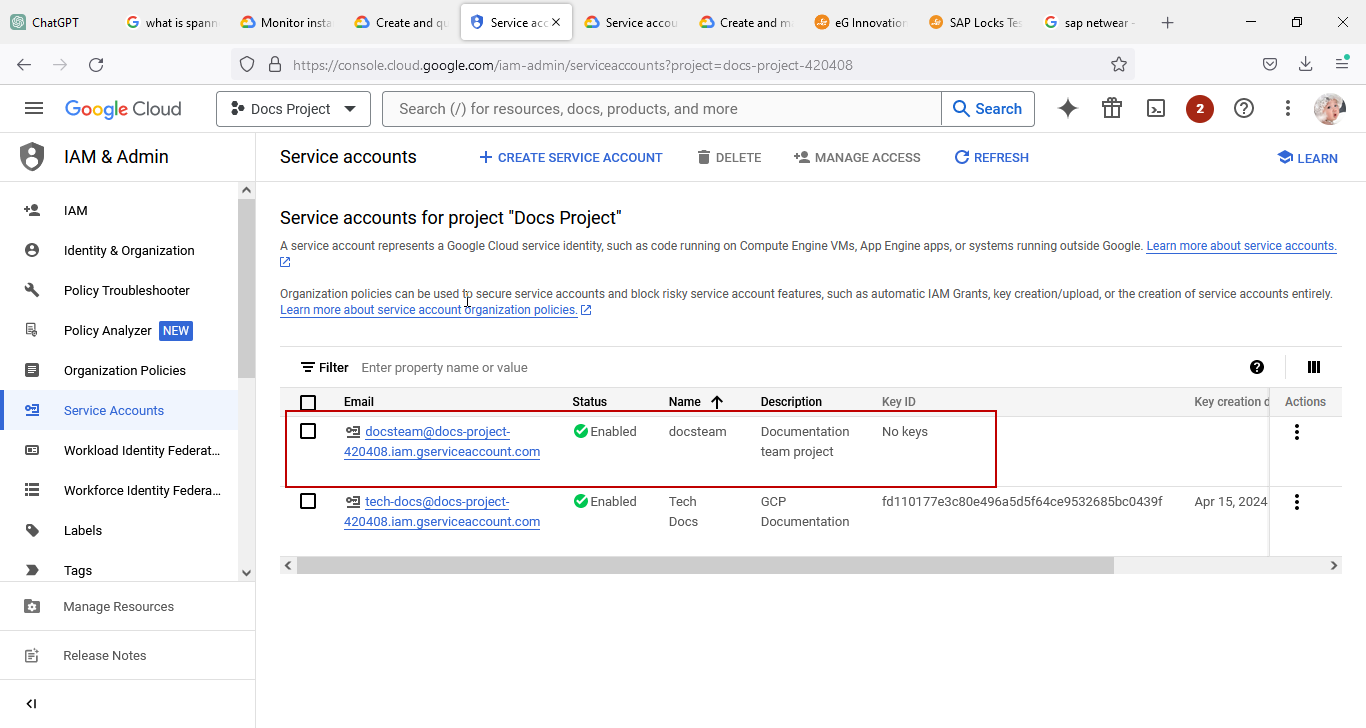This screenshot has height=728, width=1366.
Task: Click the sidebar vertical scrollbar
Action: [x=246, y=288]
